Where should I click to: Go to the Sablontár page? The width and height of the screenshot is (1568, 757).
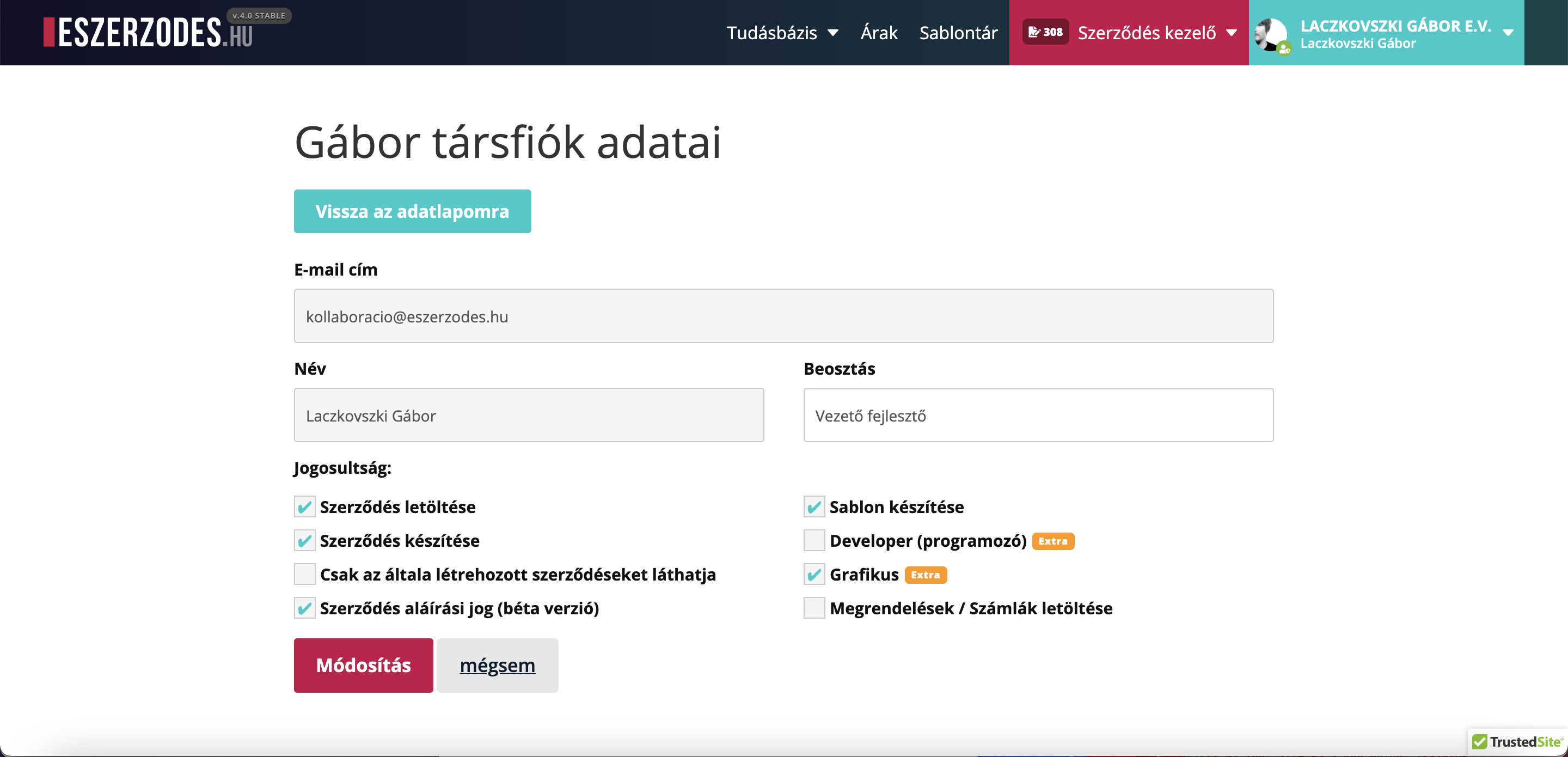958,32
